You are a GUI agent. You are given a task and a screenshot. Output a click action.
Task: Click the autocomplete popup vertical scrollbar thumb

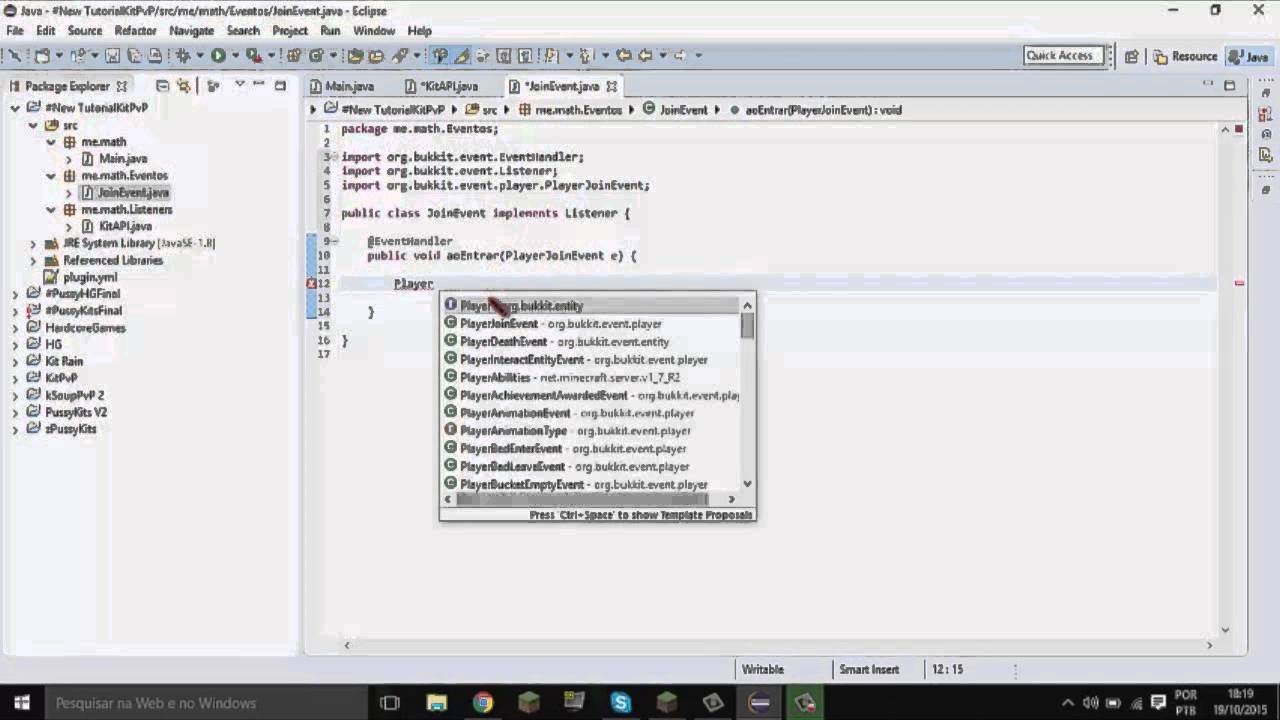coord(747,326)
